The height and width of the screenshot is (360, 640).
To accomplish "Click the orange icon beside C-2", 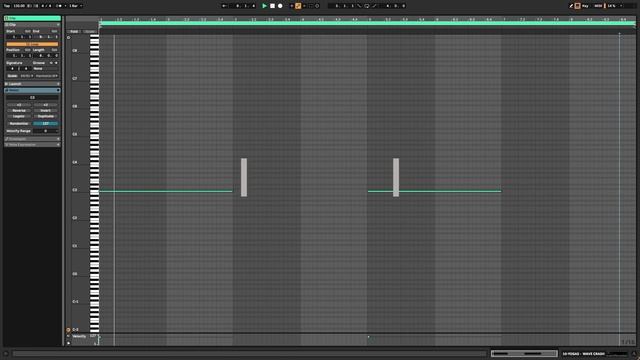I will pos(68,330).
